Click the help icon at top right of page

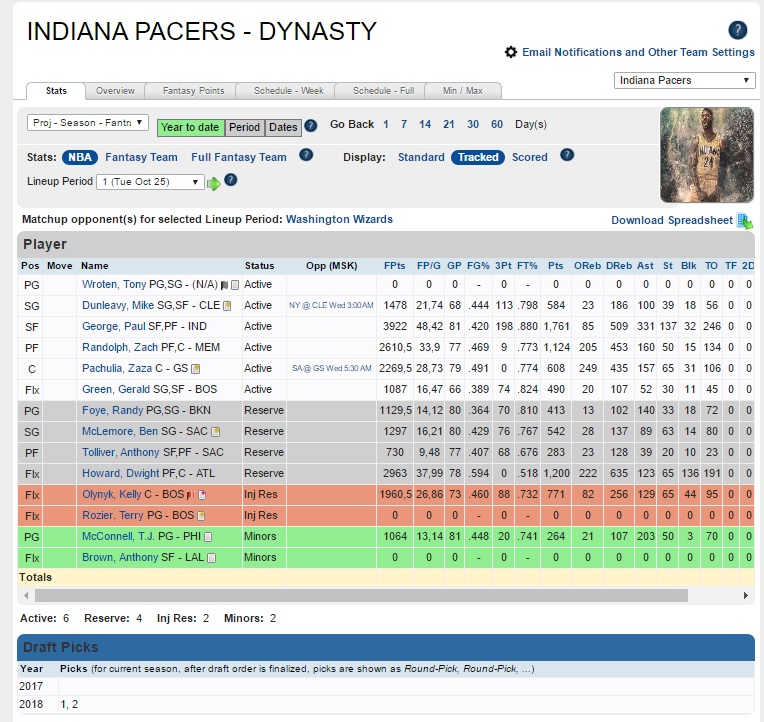click(x=737, y=30)
